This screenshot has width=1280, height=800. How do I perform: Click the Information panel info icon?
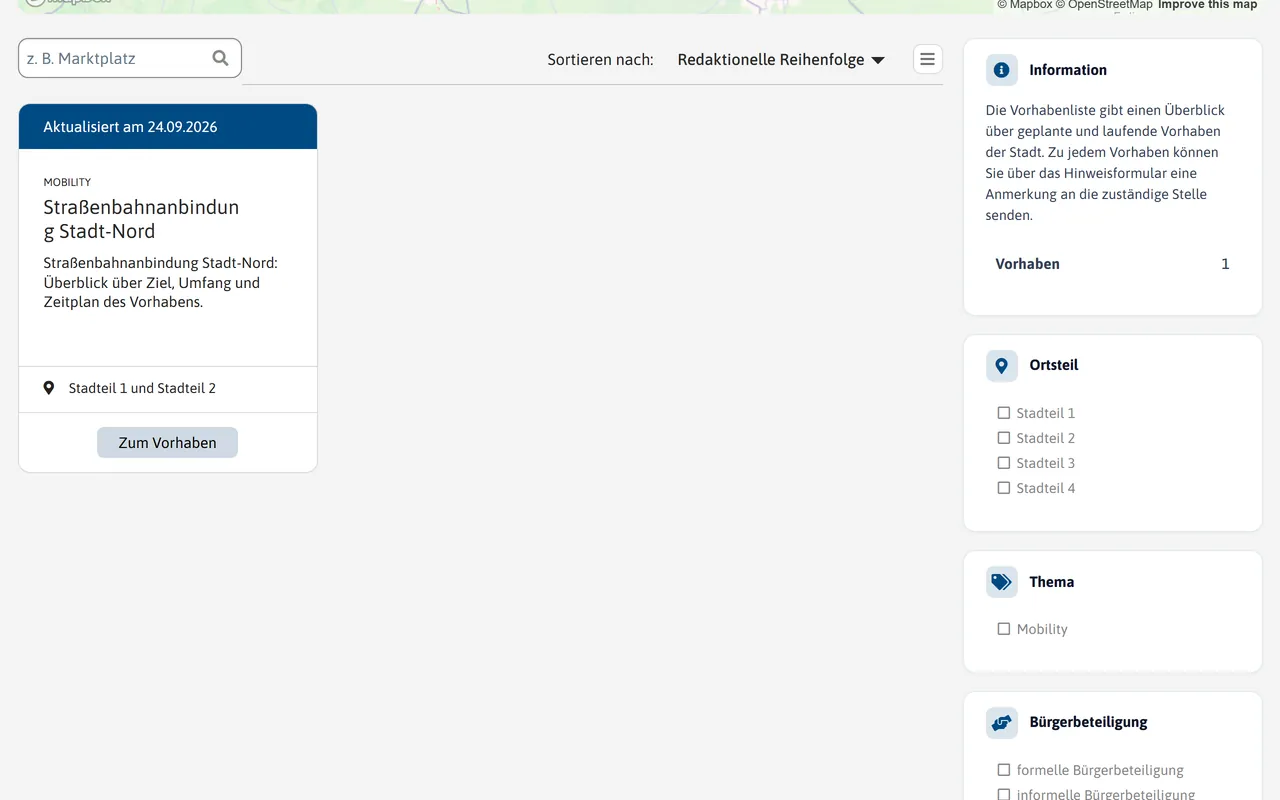[1001, 70]
